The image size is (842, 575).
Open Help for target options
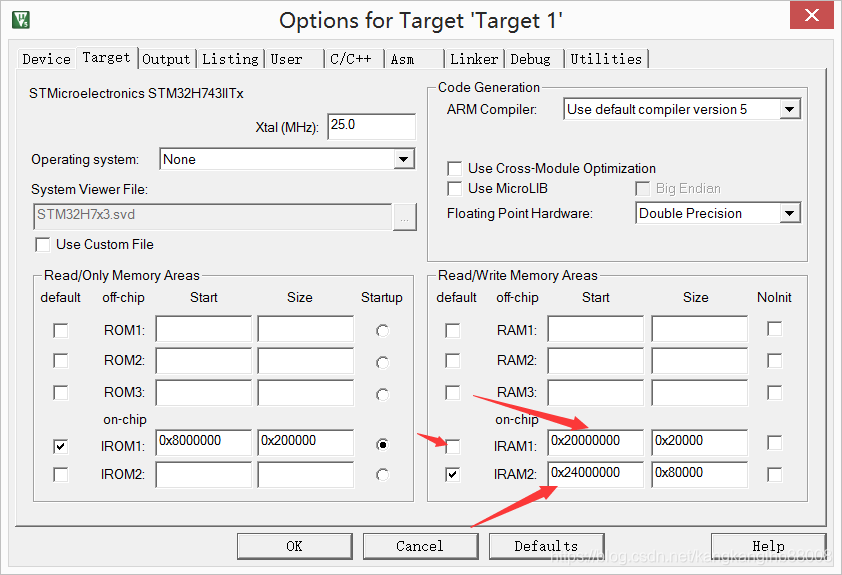pos(768,546)
